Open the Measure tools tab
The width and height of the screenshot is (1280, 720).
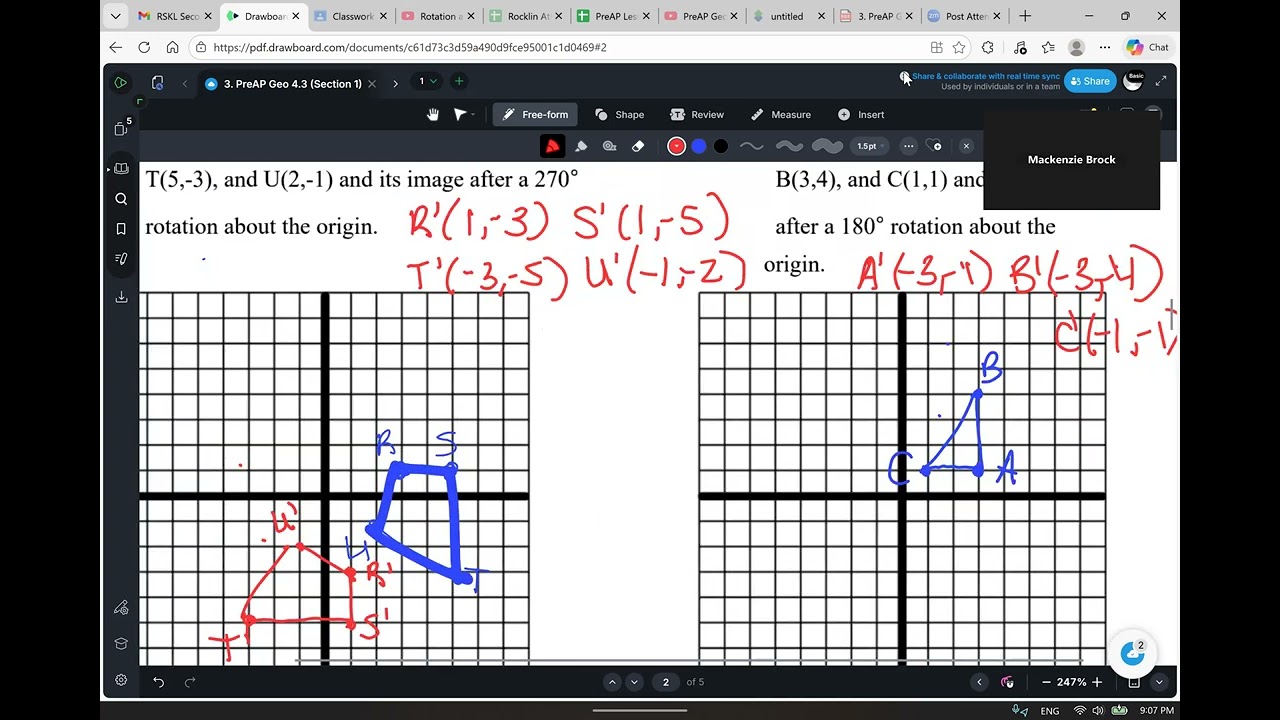(780, 115)
